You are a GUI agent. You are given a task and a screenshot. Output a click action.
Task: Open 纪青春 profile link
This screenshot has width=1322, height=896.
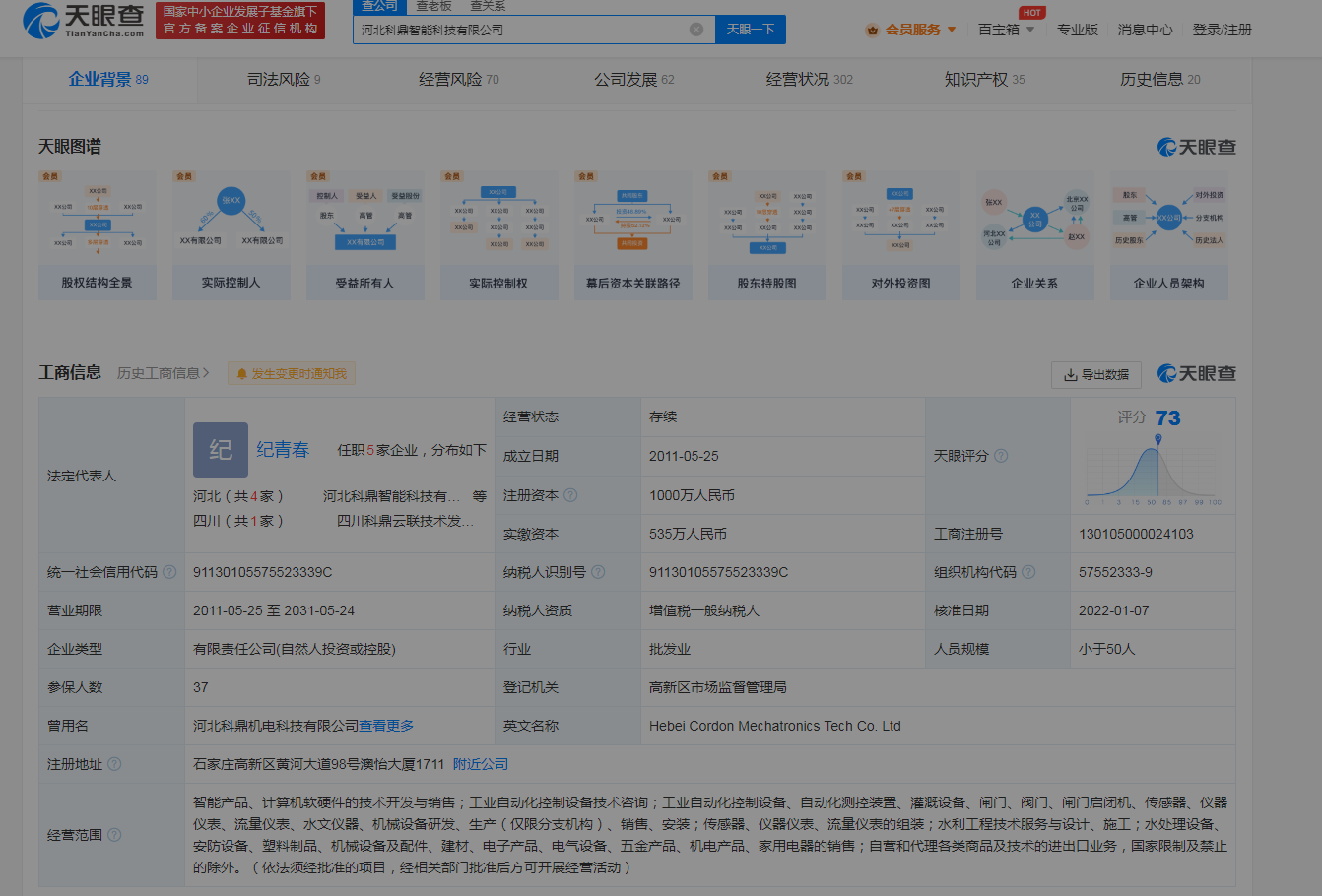tap(283, 450)
